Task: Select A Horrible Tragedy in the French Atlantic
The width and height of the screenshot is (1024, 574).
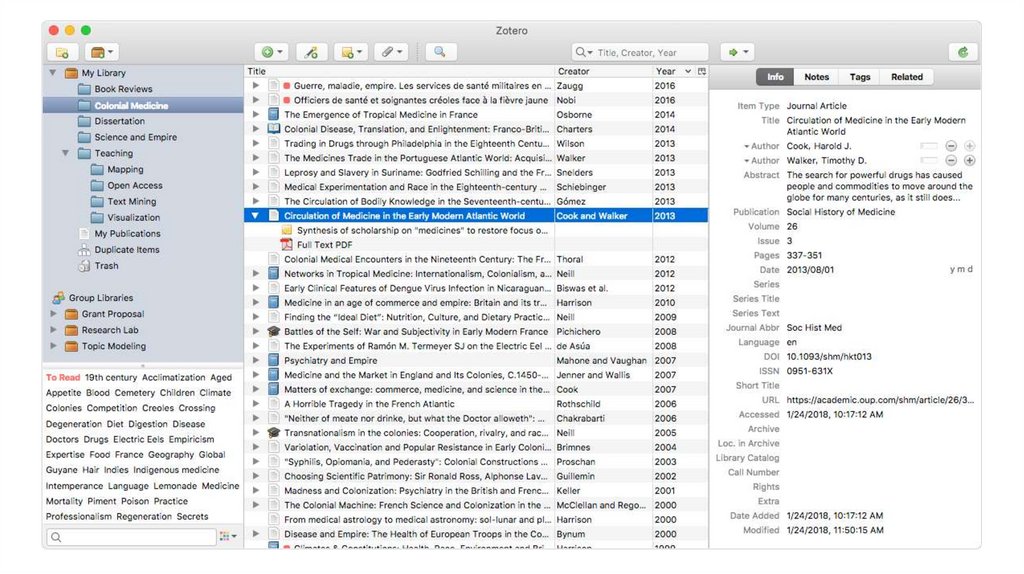Action: click(x=476, y=404)
